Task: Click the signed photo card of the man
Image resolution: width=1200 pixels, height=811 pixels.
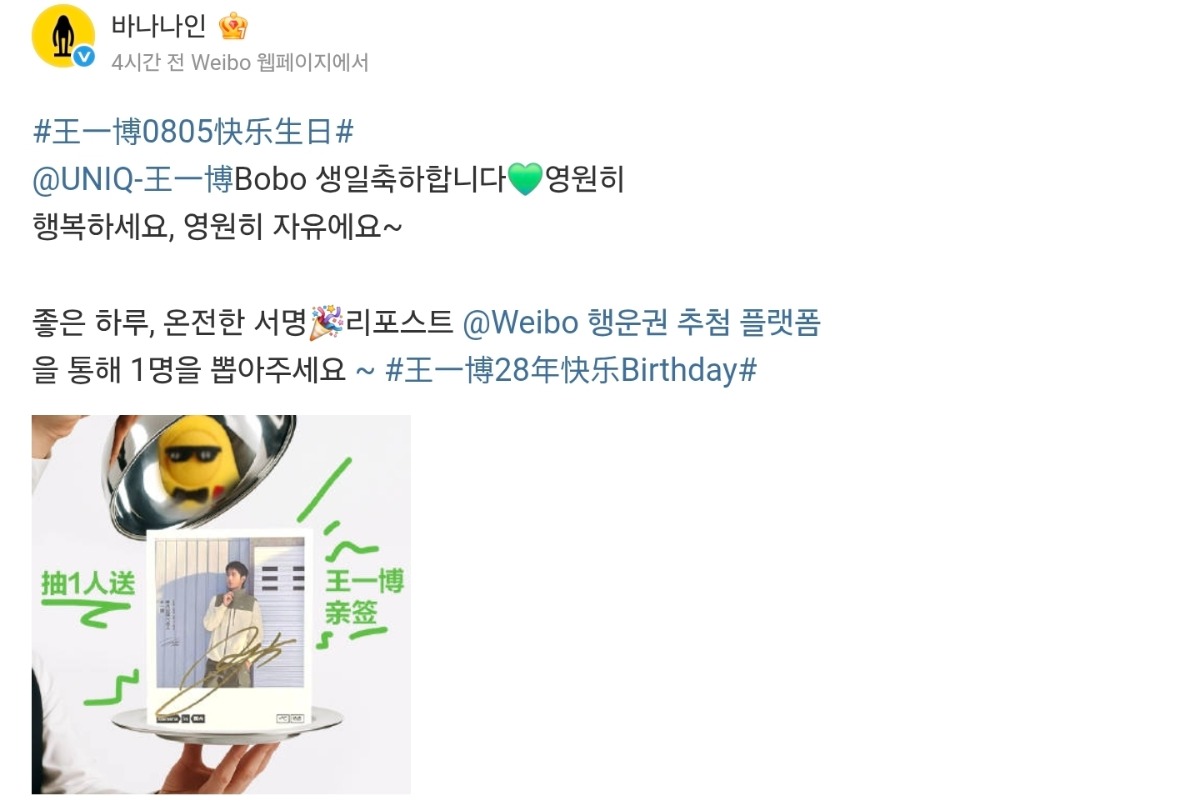Action: 229,627
